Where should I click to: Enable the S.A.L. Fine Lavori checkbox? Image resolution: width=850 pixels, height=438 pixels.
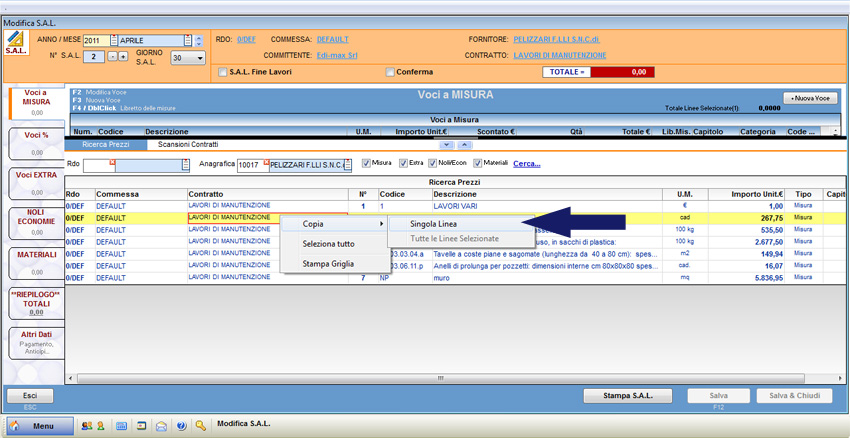tap(222, 72)
